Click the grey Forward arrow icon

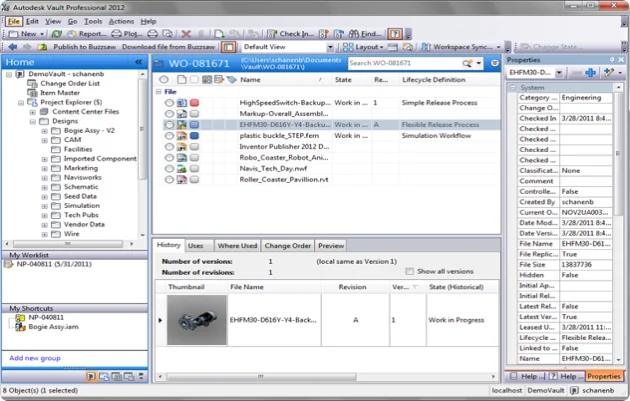27,47
